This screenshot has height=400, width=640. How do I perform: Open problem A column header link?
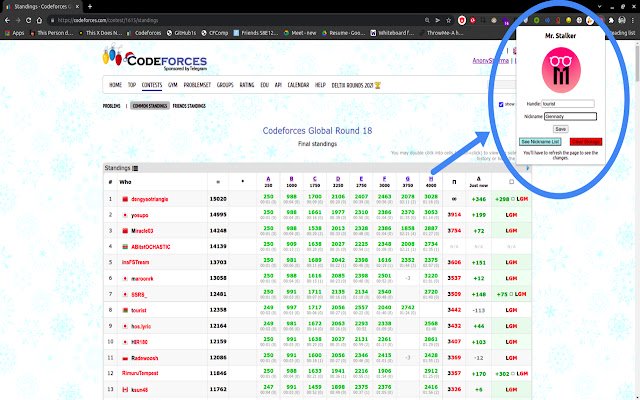coord(268,179)
